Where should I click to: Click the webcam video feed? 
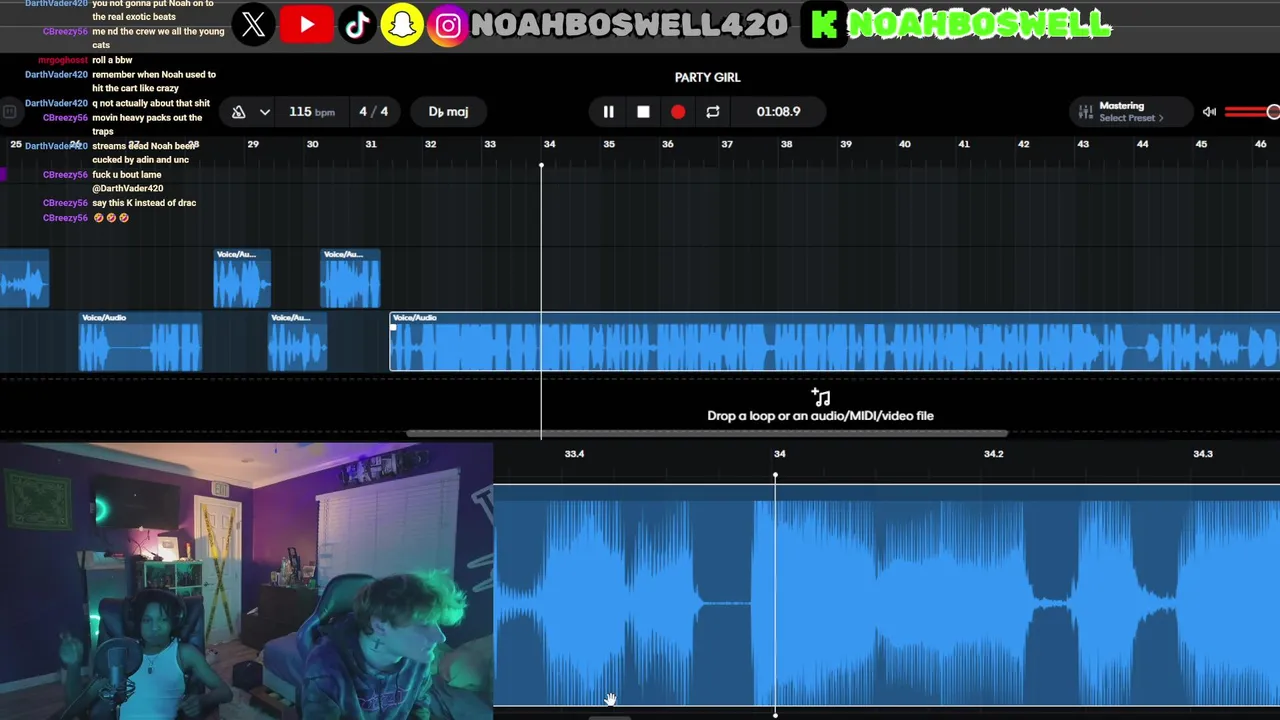click(246, 581)
